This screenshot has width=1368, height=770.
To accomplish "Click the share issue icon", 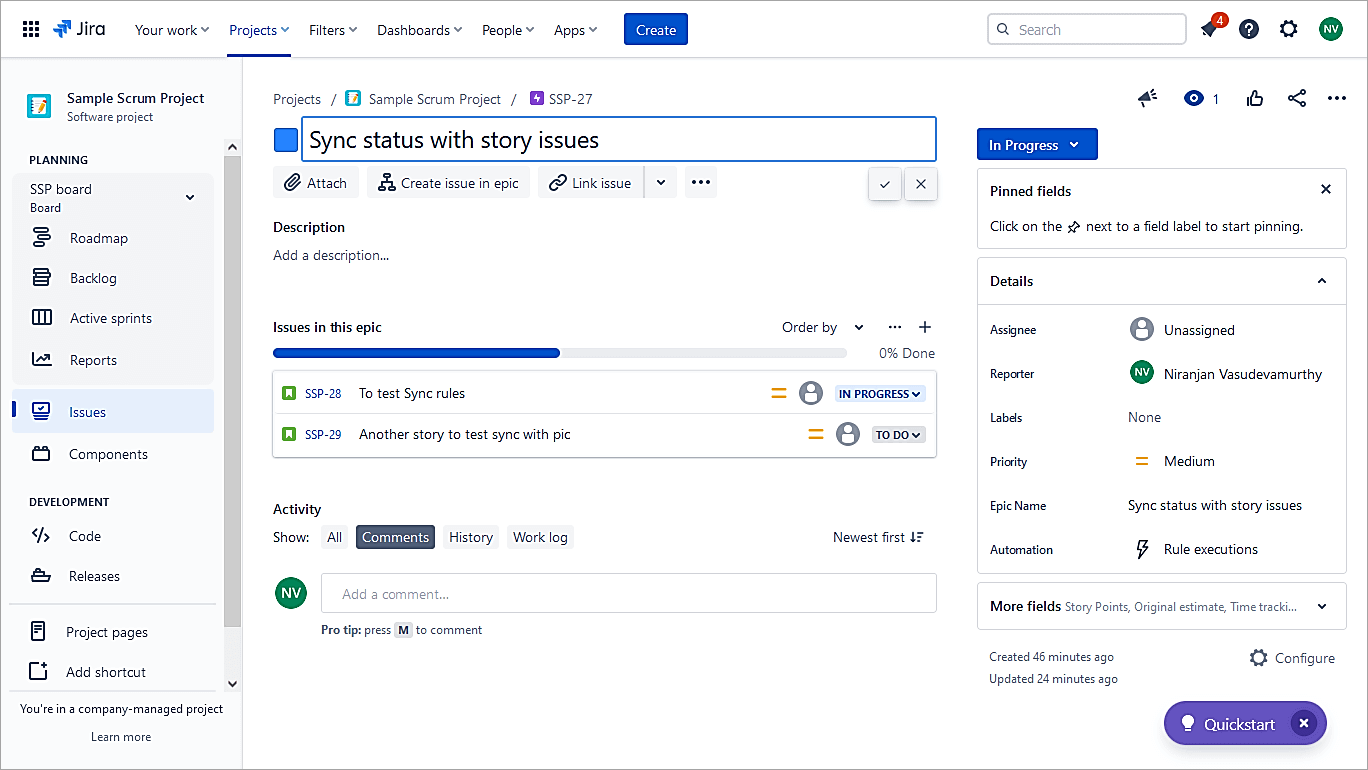I will 1297,98.
